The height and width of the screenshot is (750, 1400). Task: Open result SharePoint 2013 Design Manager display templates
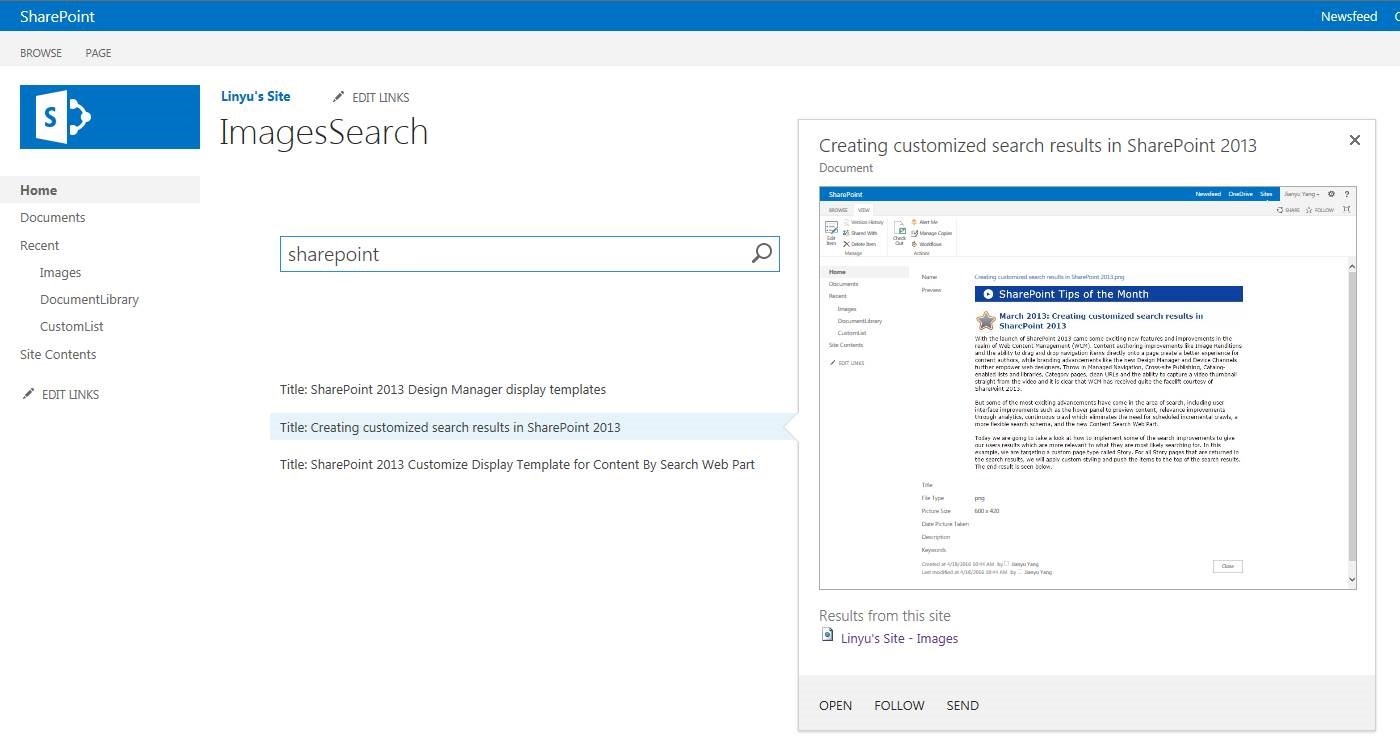coord(443,389)
